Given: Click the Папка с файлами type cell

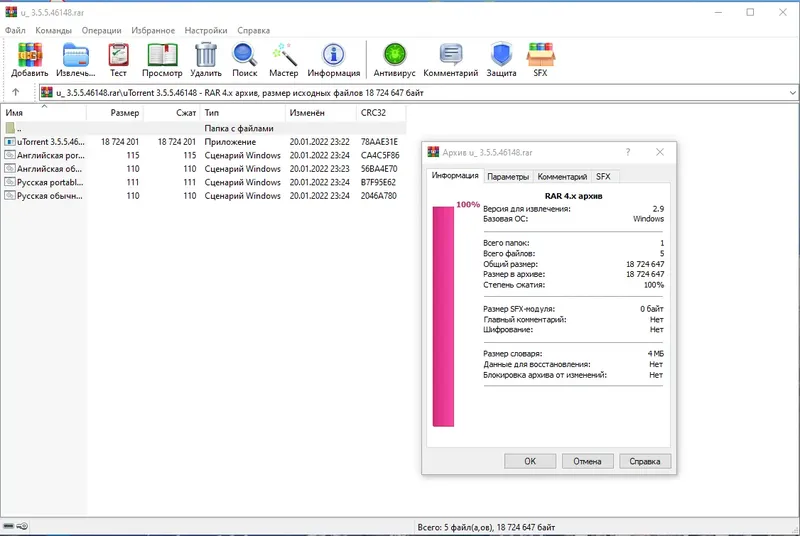Looking at the screenshot, I should (x=239, y=129).
